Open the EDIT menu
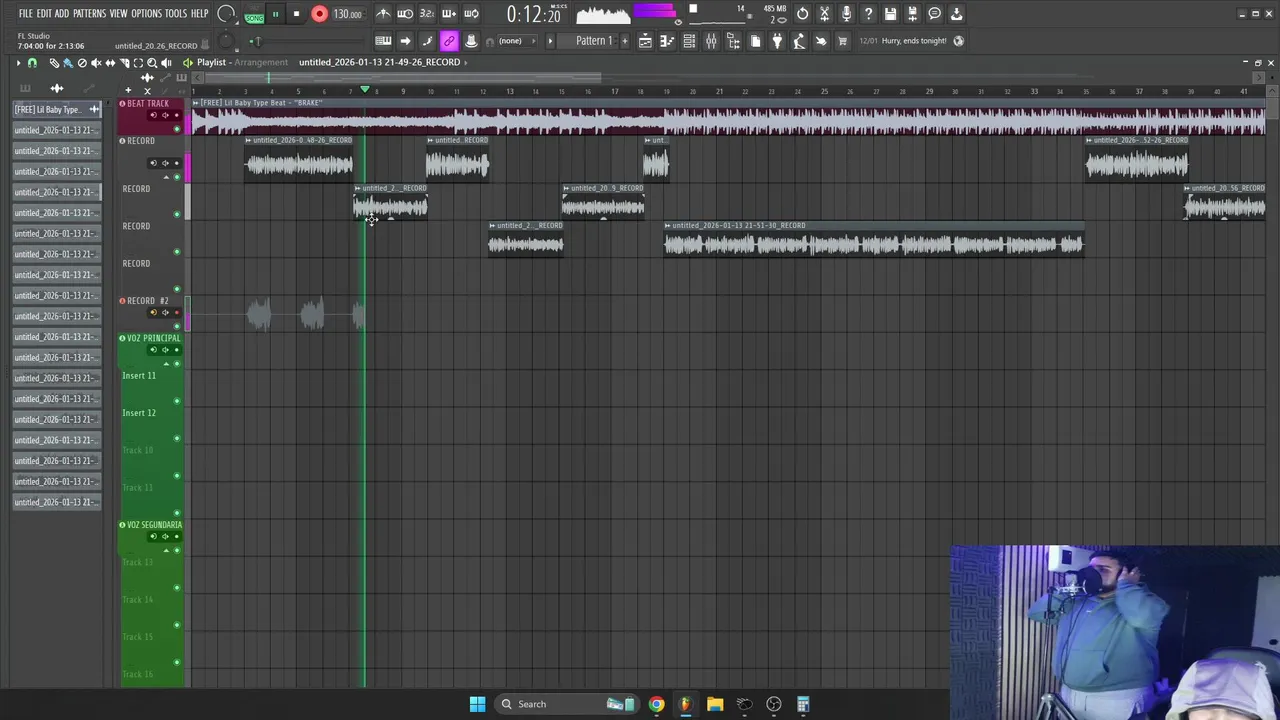The image size is (1280, 720). coord(44,14)
